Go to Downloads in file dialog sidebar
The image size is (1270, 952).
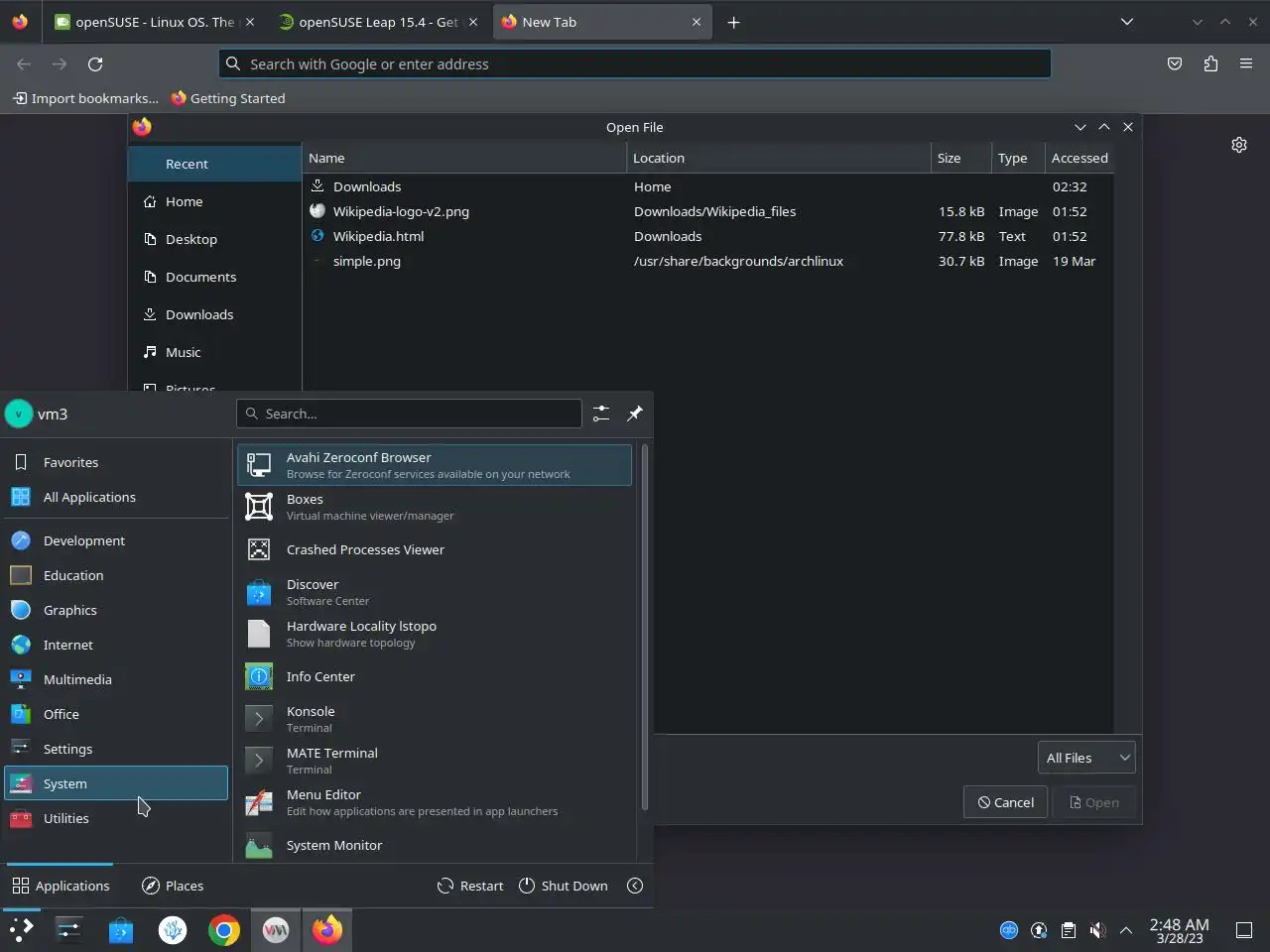pyautogui.click(x=214, y=314)
